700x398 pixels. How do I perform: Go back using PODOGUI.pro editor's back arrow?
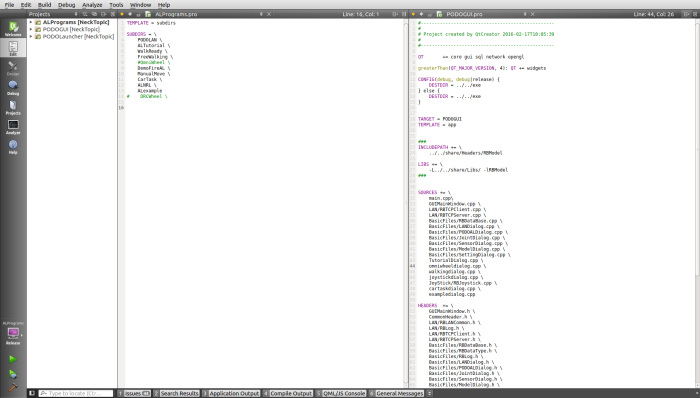tap(413, 14)
